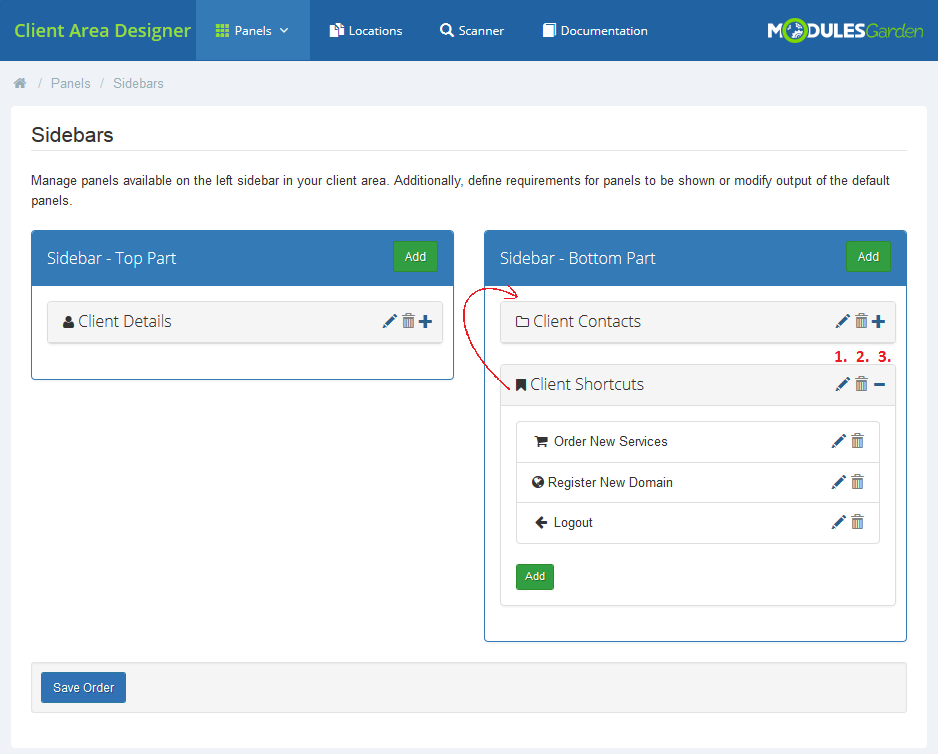Edit the Client Contacts panel
The width and height of the screenshot is (938, 754).
pos(842,321)
